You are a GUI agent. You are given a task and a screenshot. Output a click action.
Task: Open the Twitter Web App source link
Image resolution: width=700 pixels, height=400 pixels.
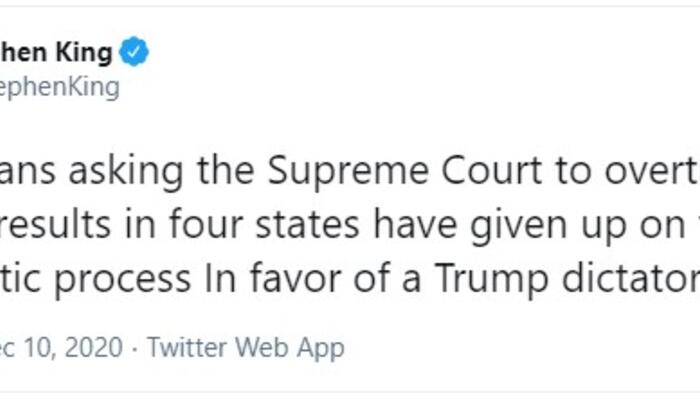(245, 348)
